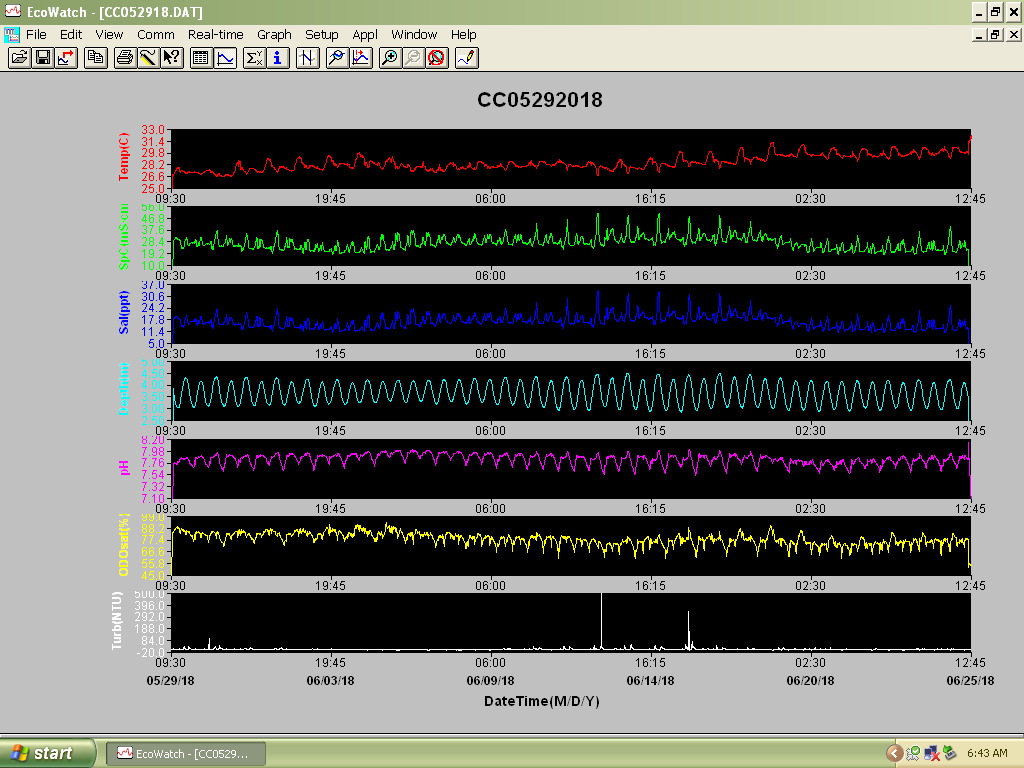Open the Real-time menu
1024x768 pixels.
216,35
